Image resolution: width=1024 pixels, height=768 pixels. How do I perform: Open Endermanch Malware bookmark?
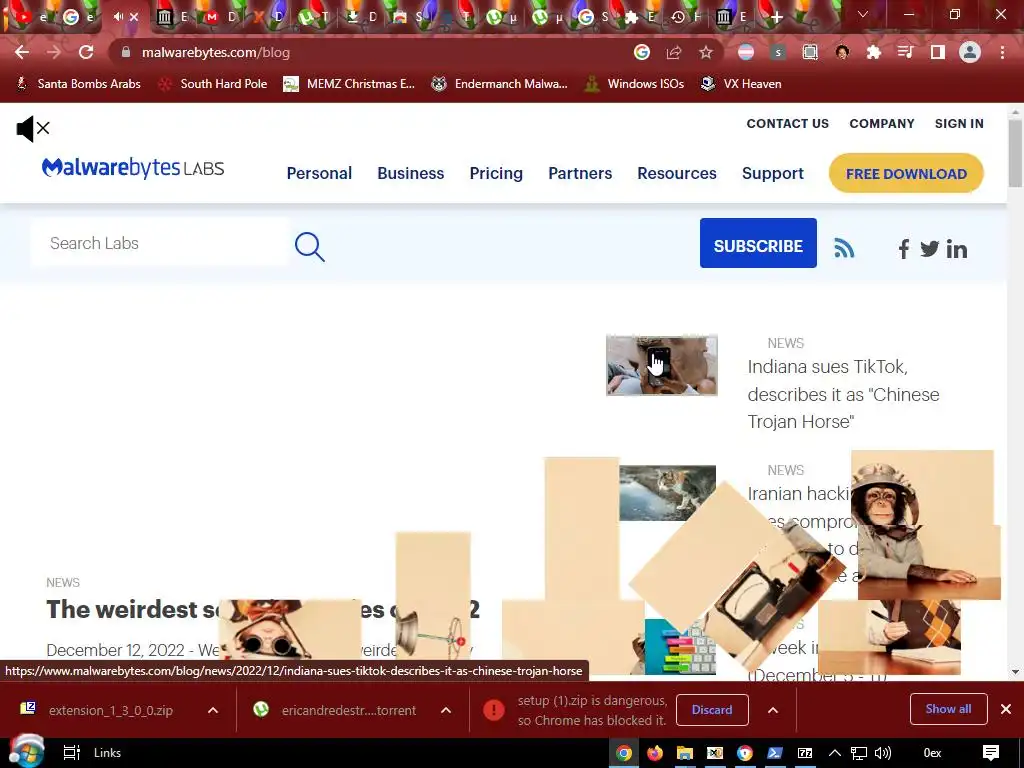[500, 84]
